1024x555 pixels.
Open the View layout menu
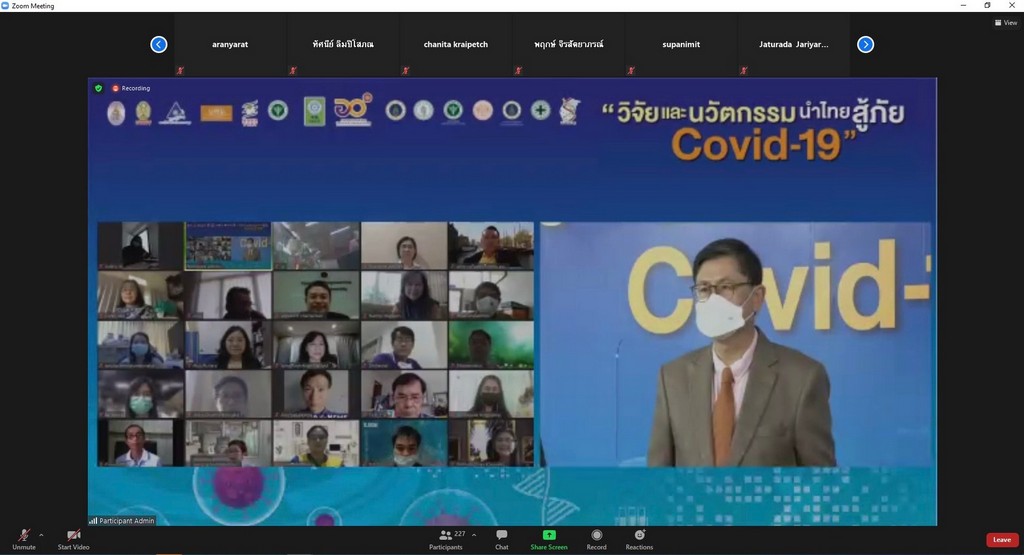point(1005,22)
